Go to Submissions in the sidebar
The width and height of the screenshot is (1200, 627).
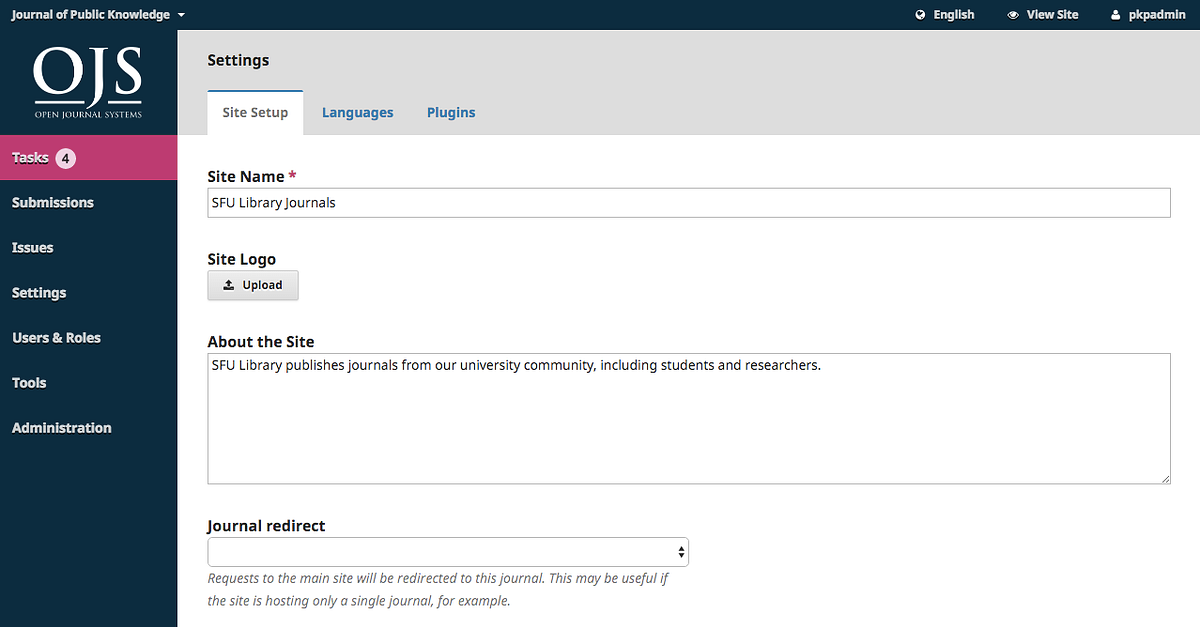53,203
